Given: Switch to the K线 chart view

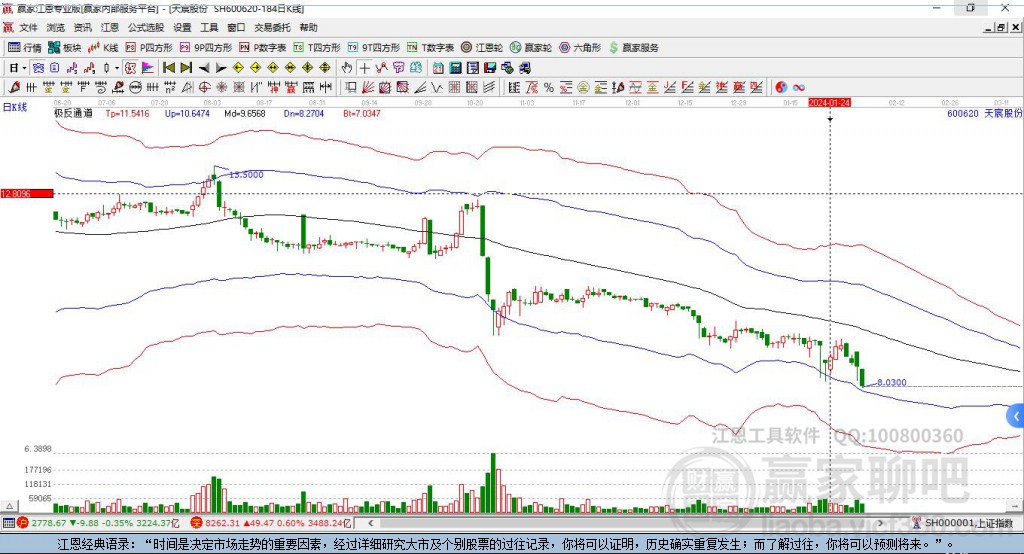Looking at the screenshot, I should 103,48.
